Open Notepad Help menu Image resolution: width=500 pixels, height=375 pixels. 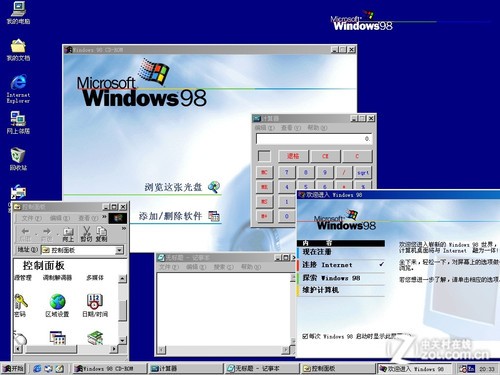(x=251, y=267)
